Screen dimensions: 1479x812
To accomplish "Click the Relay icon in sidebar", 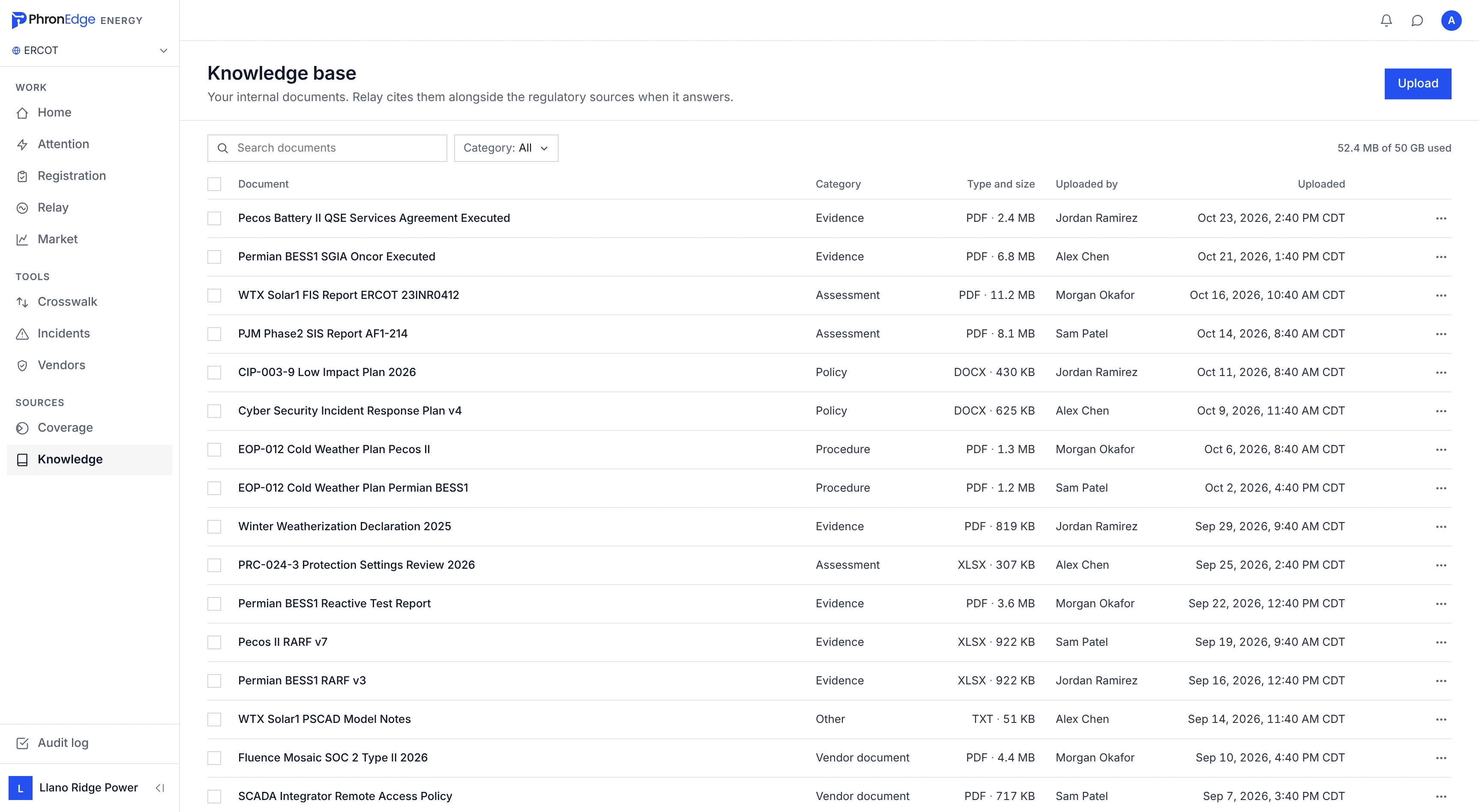I will coord(22,208).
